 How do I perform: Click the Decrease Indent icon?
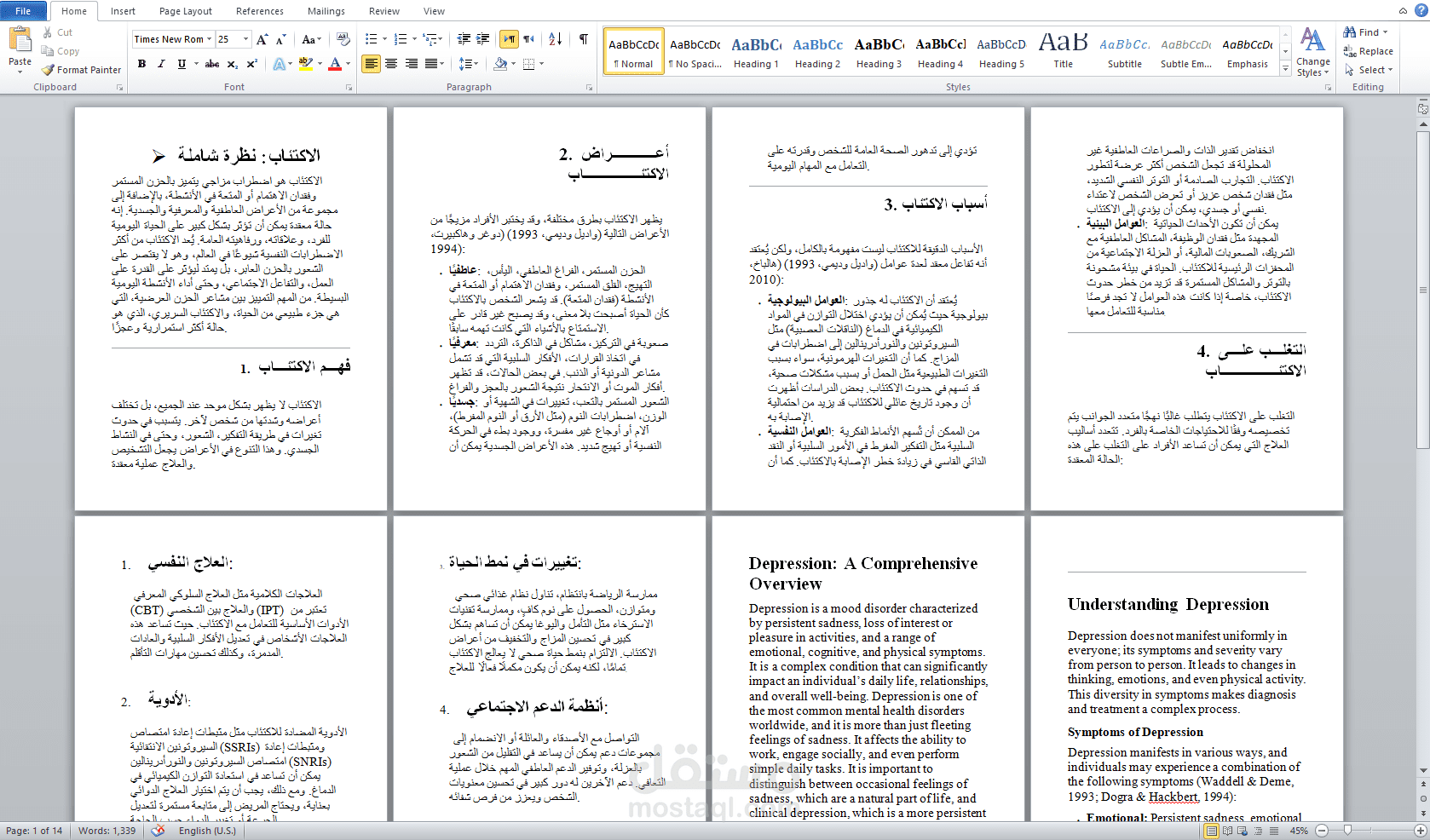point(464,39)
